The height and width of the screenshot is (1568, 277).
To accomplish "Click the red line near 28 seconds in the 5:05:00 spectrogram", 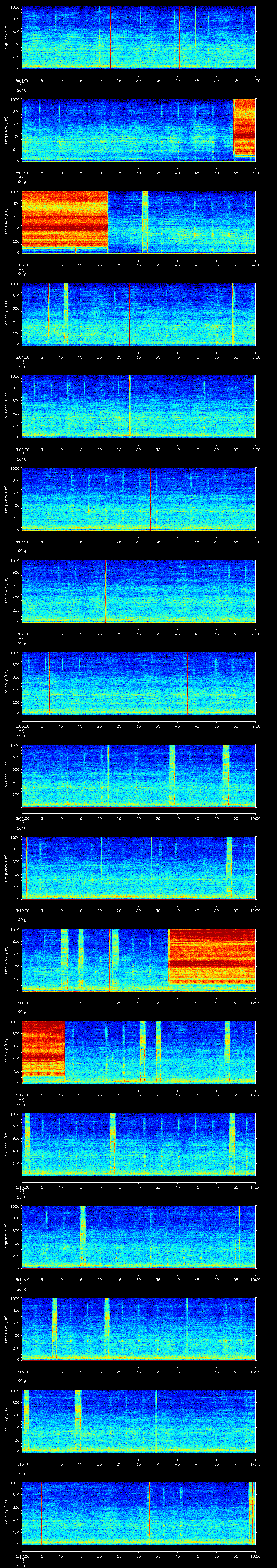I will pyautogui.click(x=130, y=406).
